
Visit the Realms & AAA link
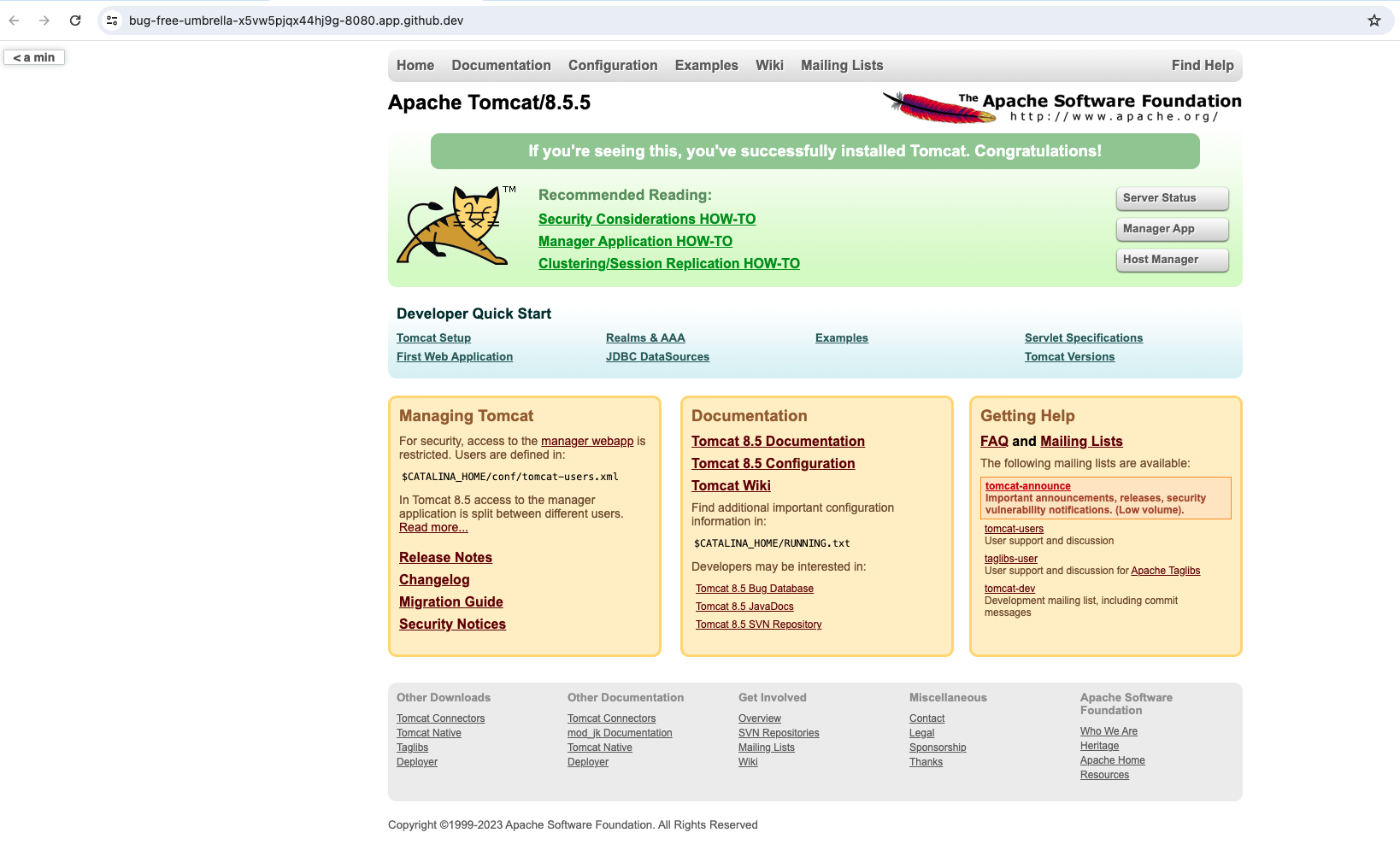[645, 338]
